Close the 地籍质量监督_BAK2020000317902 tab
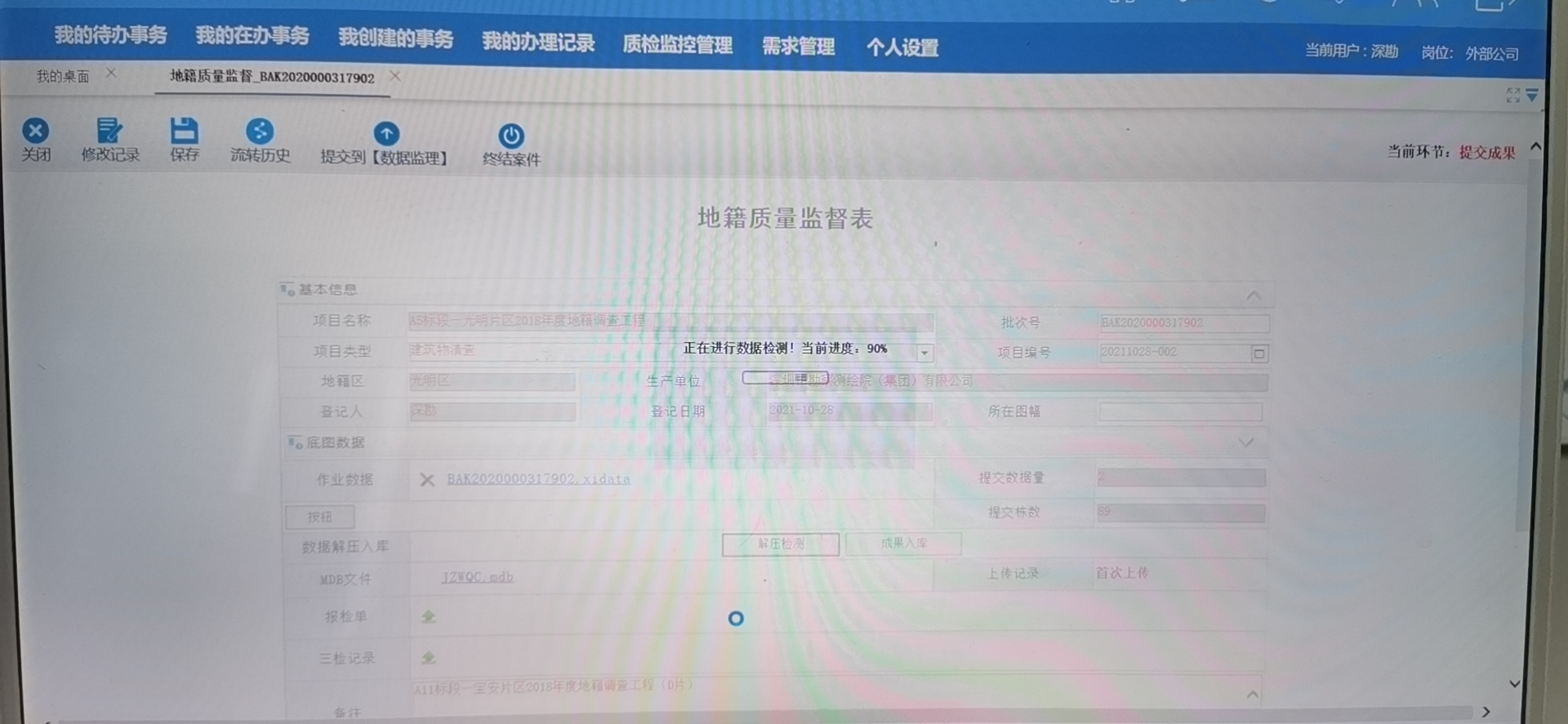This screenshot has height=724, width=1568. [395, 75]
